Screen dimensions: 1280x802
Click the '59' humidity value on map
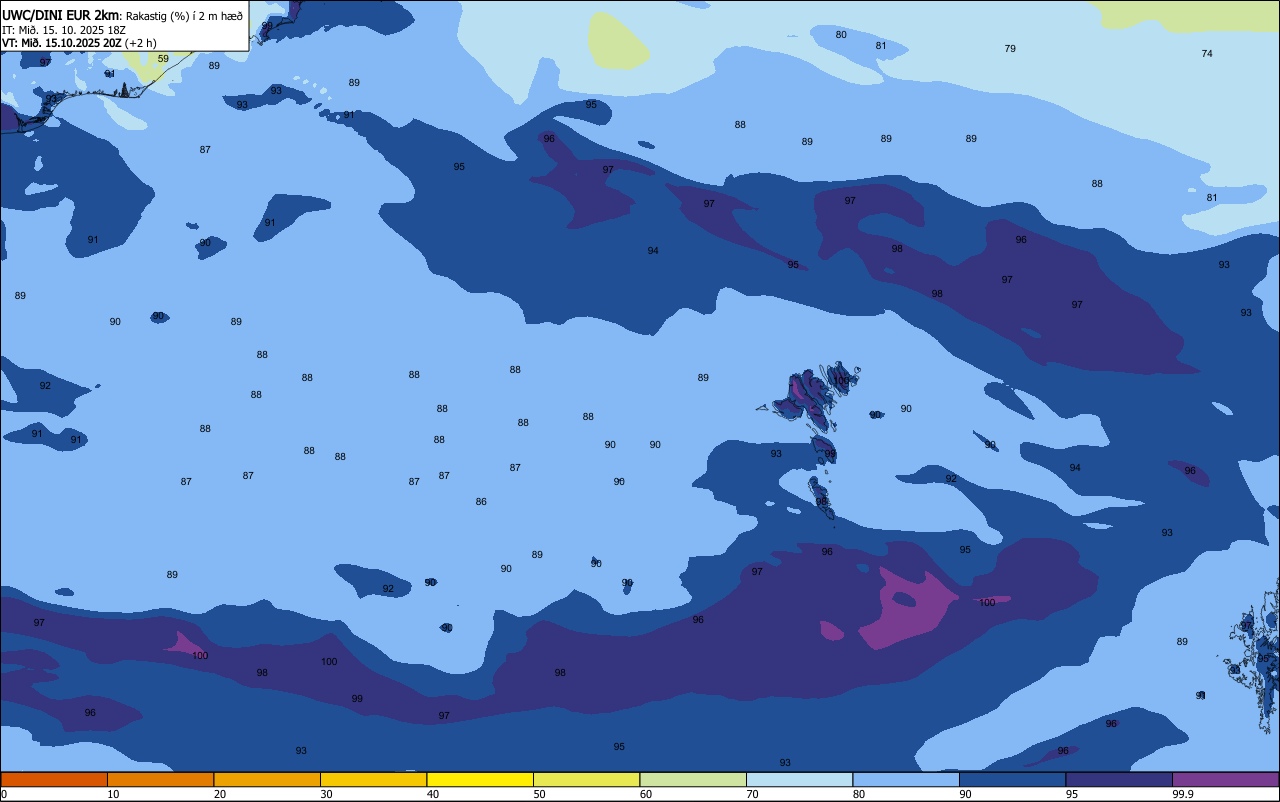point(163,59)
